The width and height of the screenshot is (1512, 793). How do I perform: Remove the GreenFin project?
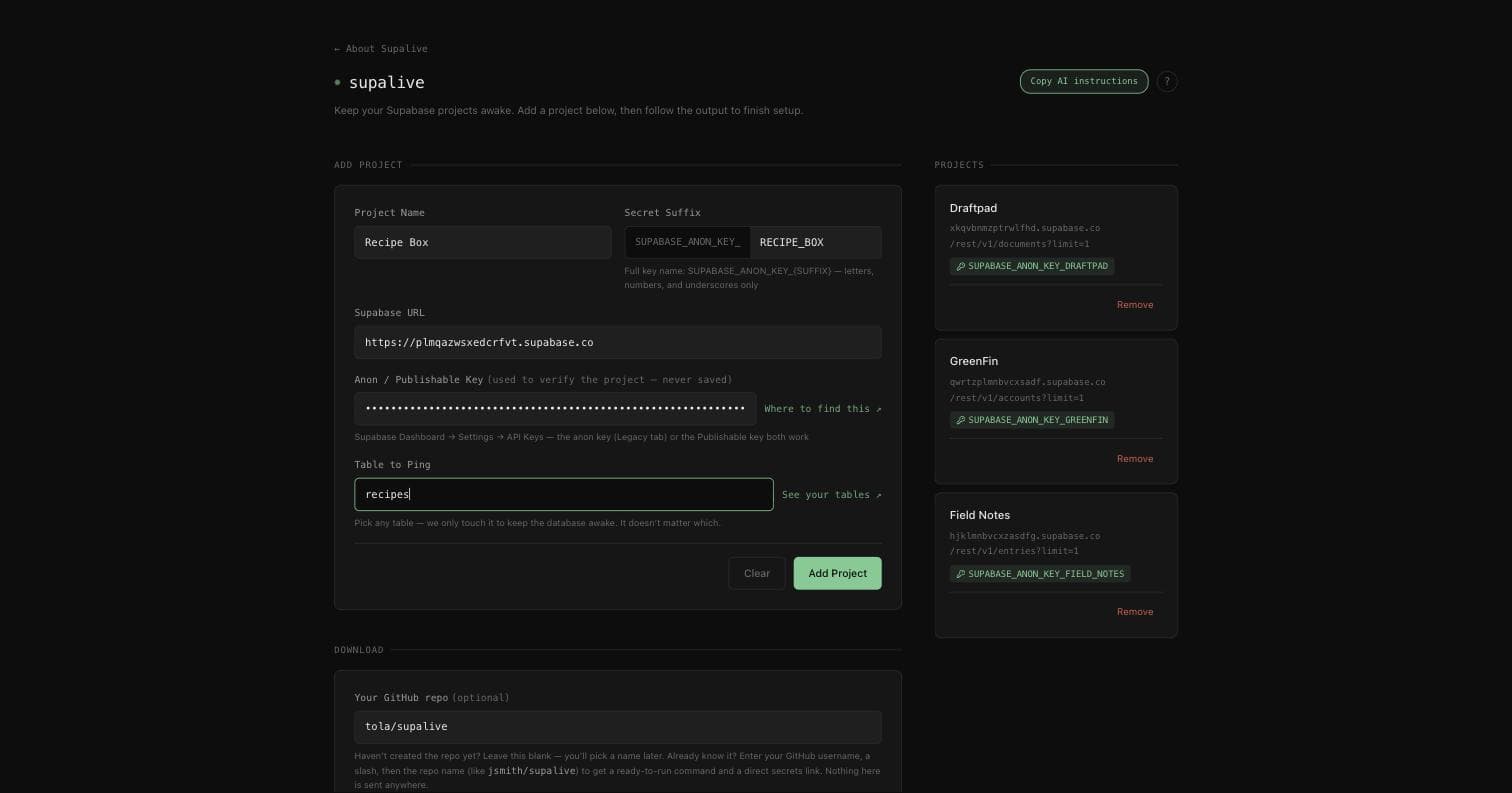coord(1135,459)
